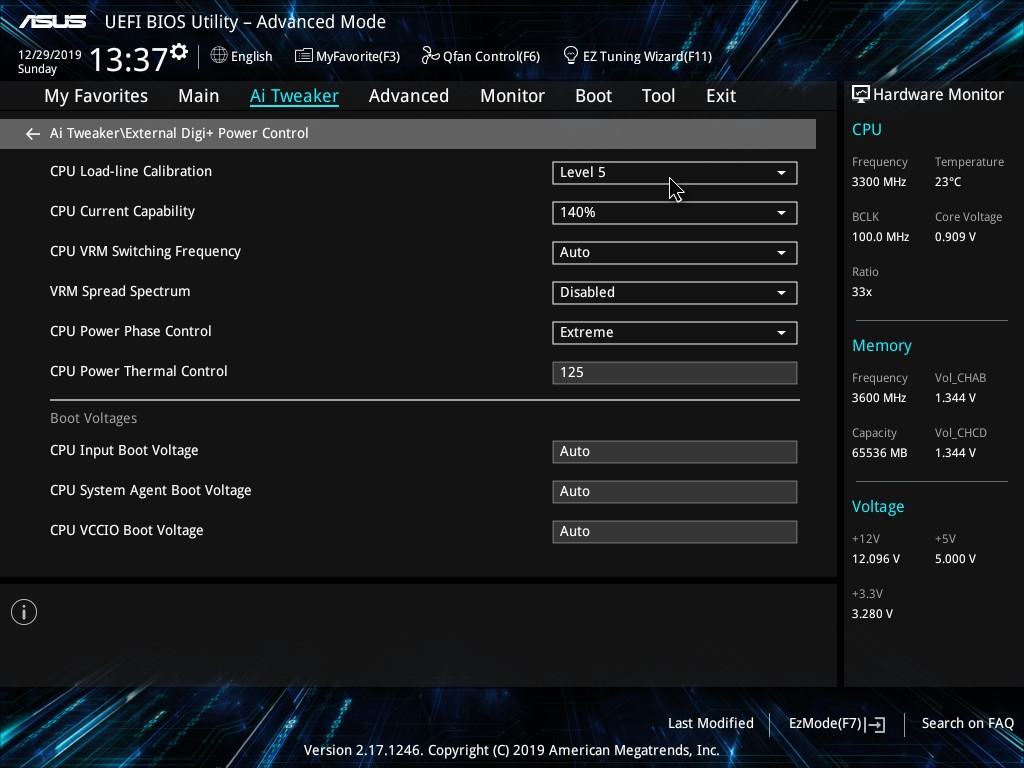
Task: Click the 65536 MB capacity value
Action: click(879, 453)
